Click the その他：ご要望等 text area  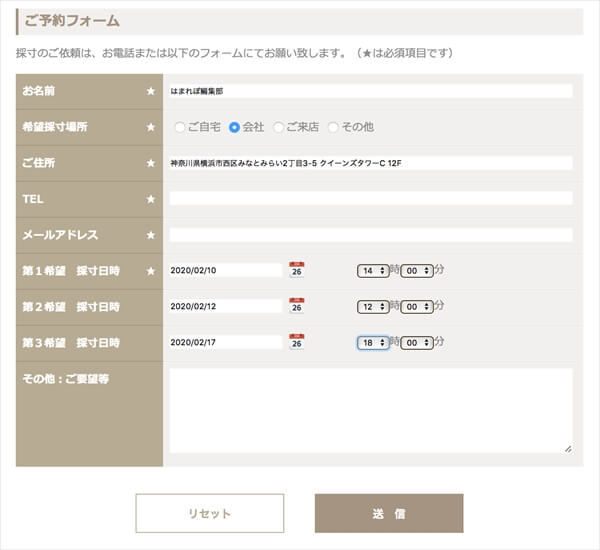[370, 411]
